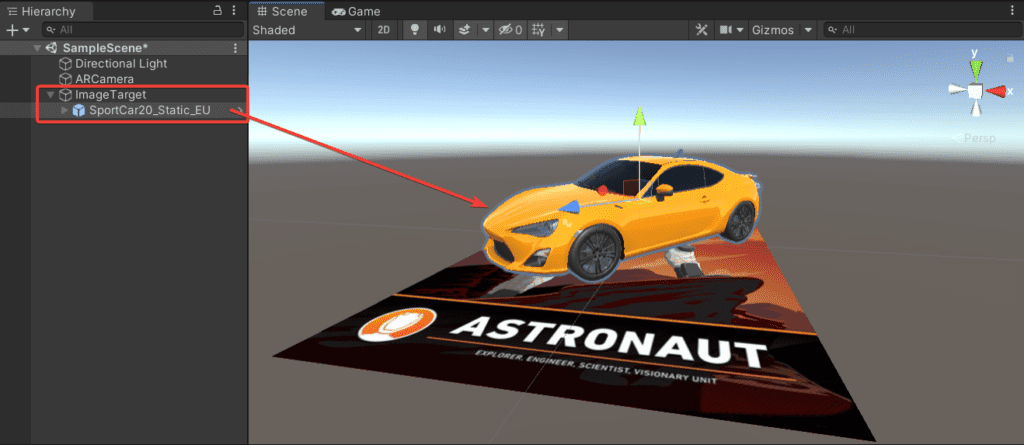Open effects dropdown arrow beside skybox icon
1024x445 pixels.
pos(485,29)
